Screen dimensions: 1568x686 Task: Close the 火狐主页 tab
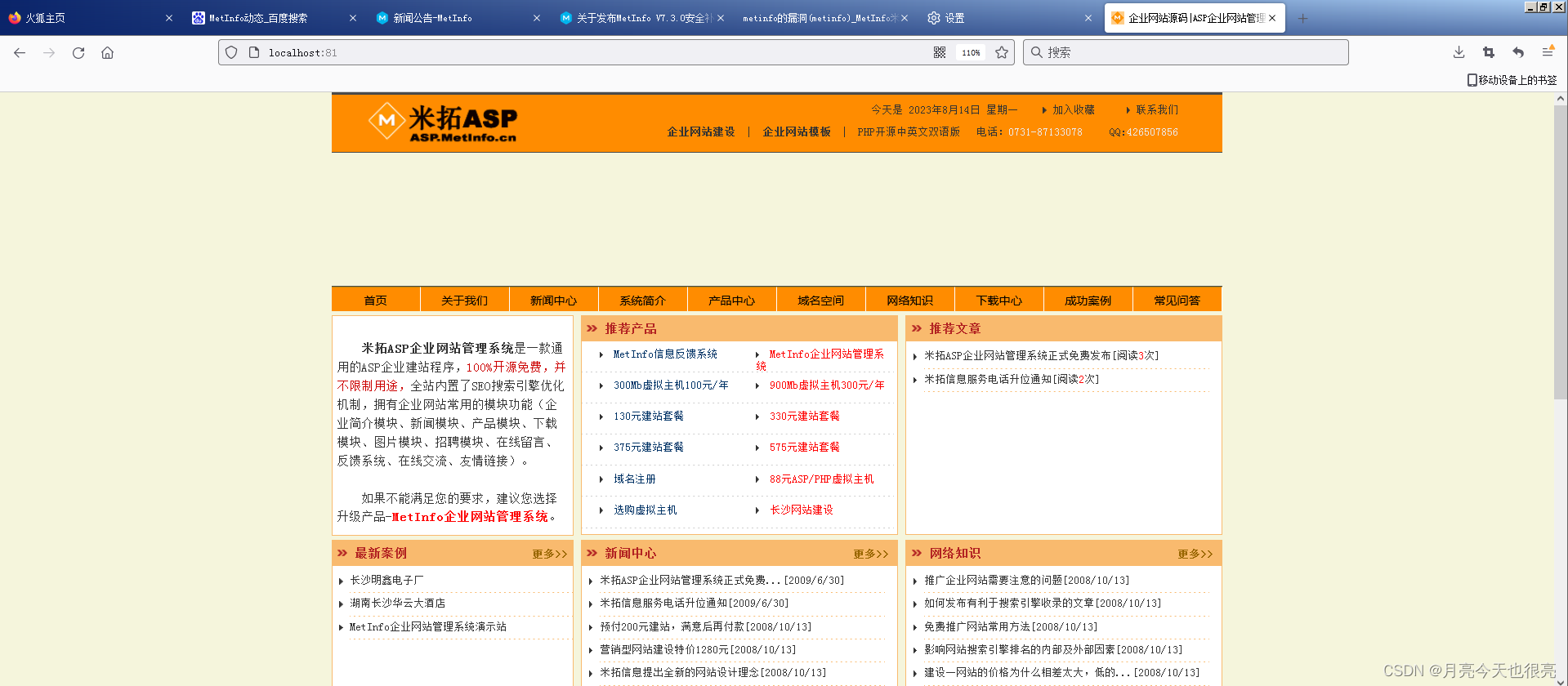point(169,18)
